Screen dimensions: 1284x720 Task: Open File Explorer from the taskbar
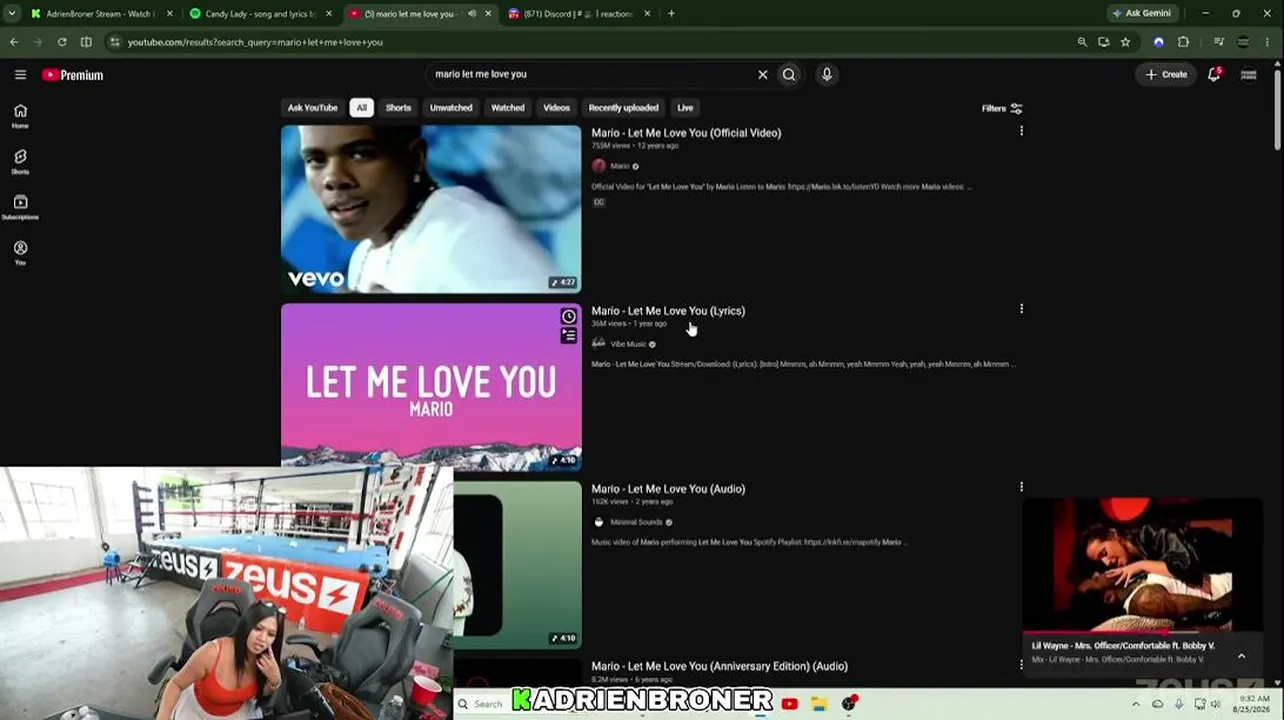click(x=819, y=704)
